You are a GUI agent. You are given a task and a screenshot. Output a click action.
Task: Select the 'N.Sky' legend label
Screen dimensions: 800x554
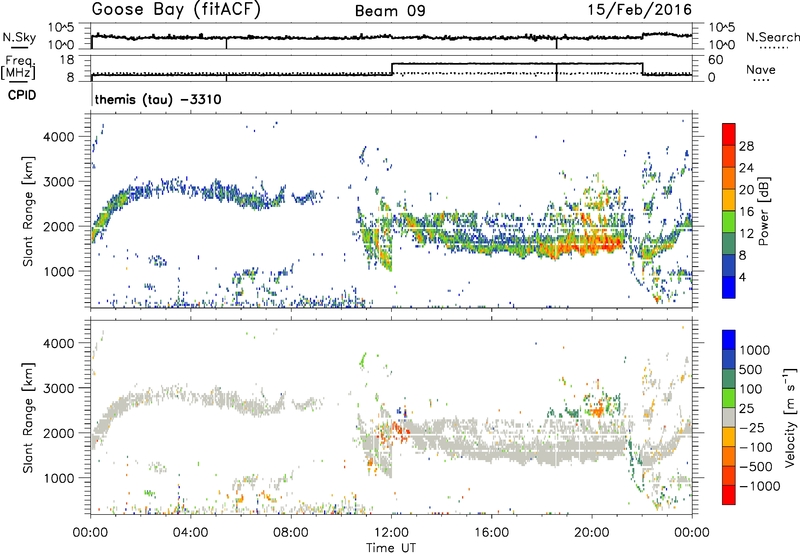pos(19,37)
